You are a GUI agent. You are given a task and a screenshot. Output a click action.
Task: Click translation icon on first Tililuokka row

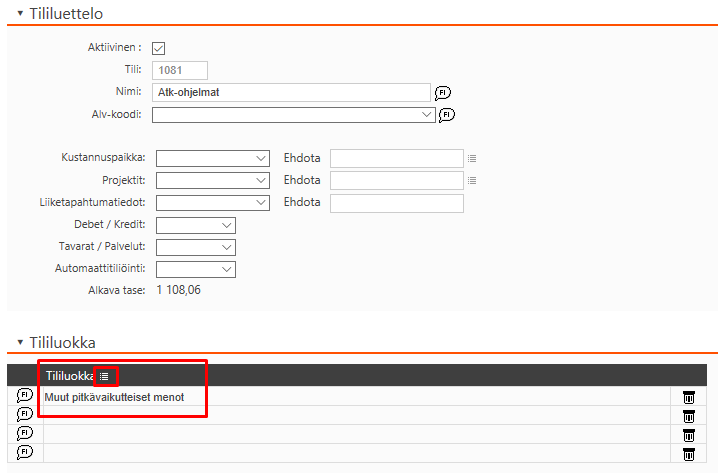click(x=25, y=396)
